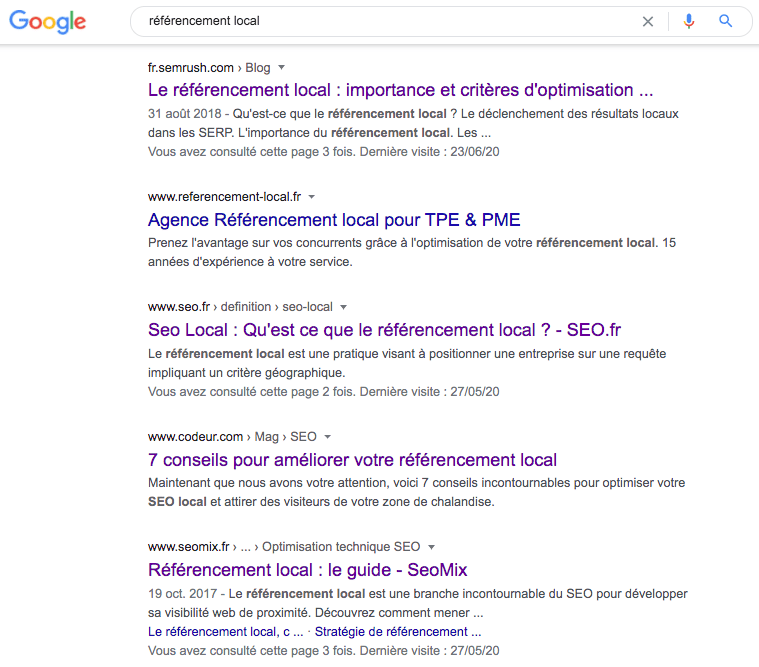Open 'Agence Référencement local pour TPE & PME'

click(x=334, y=220)
